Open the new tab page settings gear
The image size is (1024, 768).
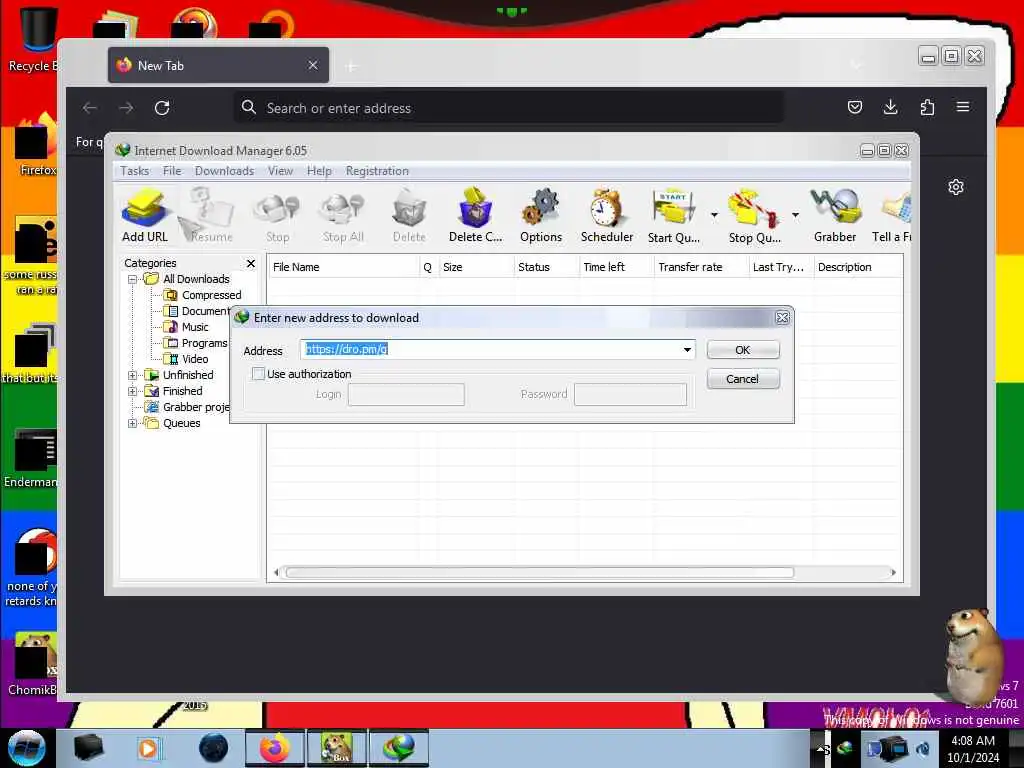pyautogui.click(x=955, y=187)
